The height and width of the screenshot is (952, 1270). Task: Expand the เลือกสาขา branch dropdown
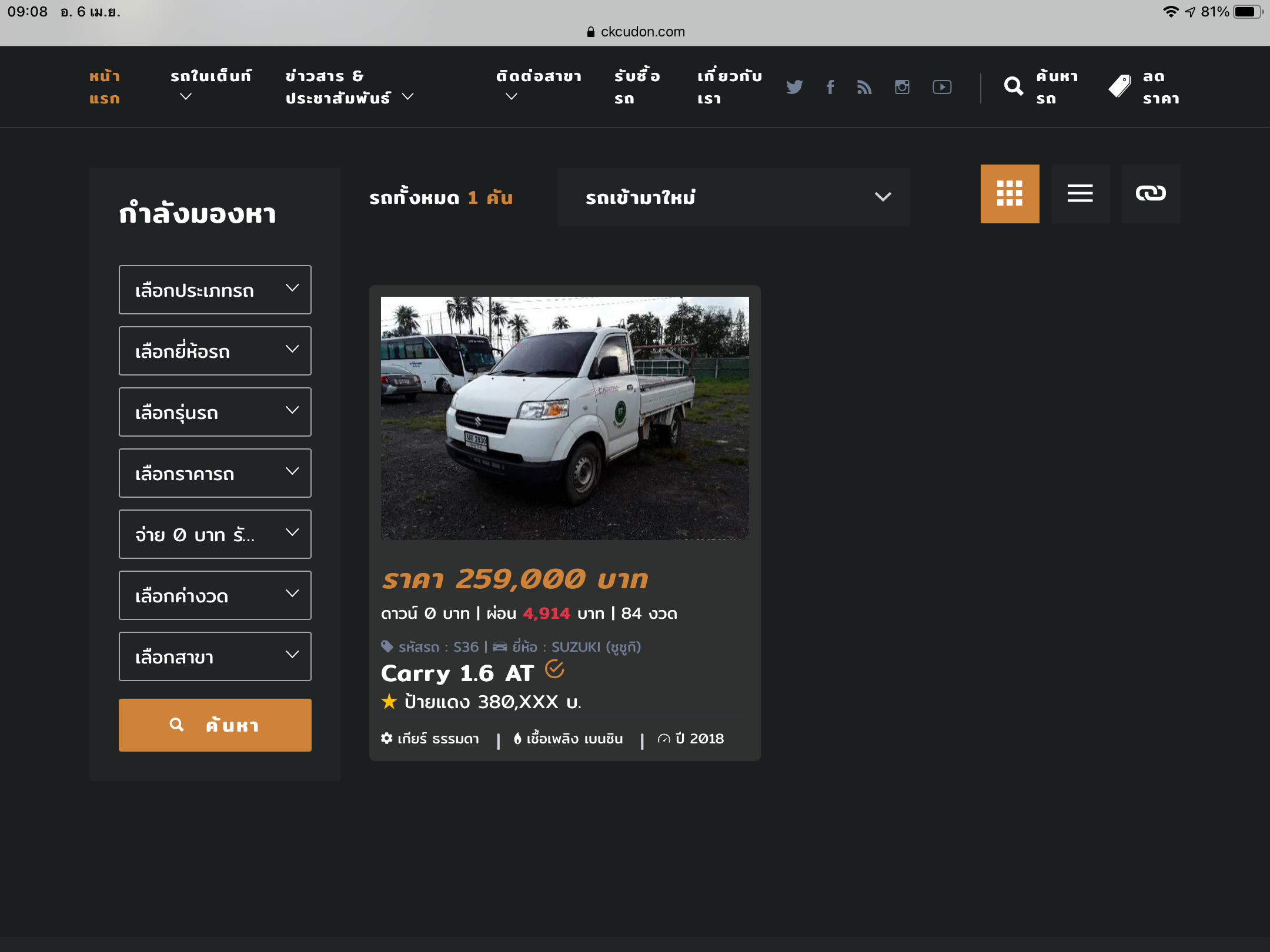215,656
